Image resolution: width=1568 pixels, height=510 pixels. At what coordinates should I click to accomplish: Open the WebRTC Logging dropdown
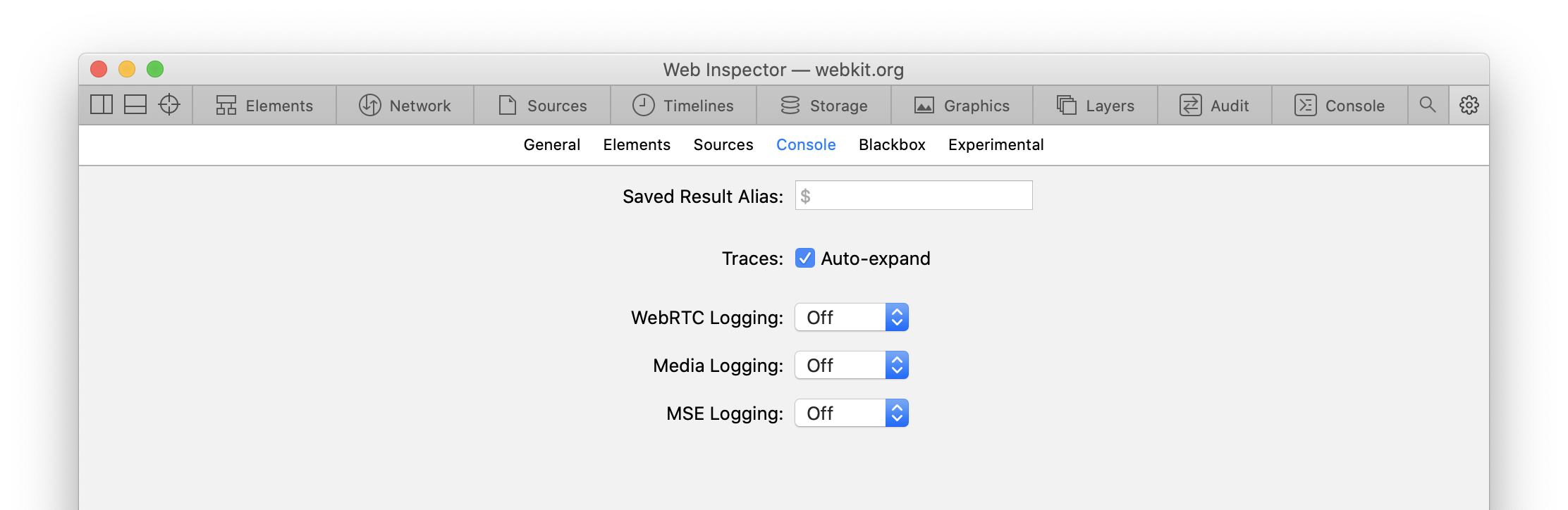(x=852, y=318)
